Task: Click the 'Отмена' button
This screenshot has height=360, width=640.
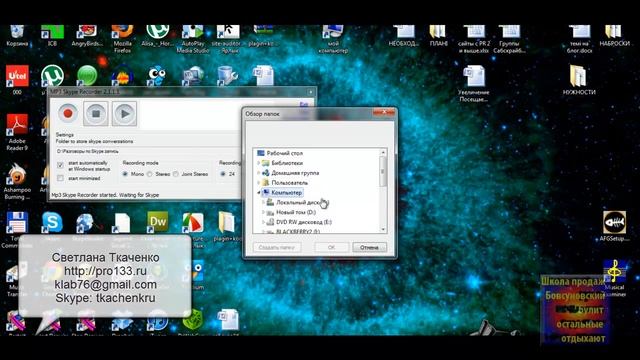Action: click(x=369, y=247)
